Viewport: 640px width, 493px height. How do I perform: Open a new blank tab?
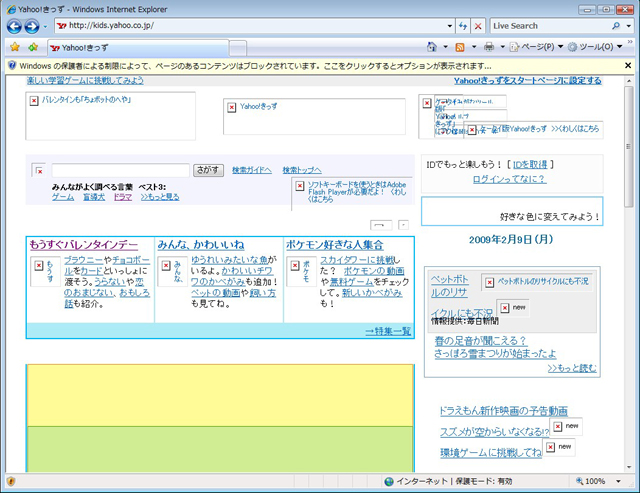238,49
